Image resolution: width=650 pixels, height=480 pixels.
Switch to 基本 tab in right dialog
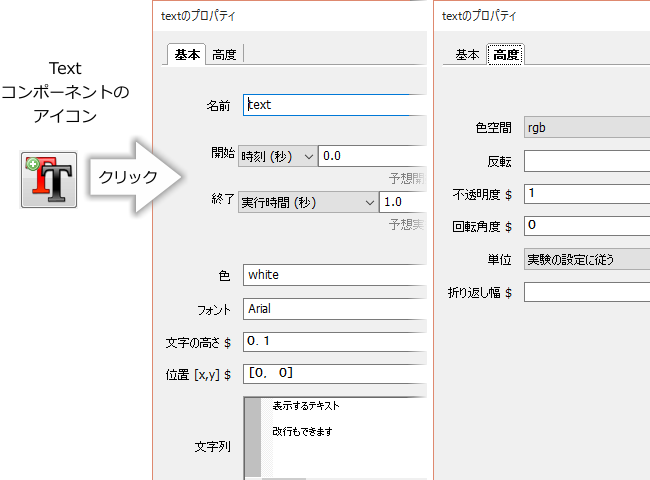click(467, 54)
